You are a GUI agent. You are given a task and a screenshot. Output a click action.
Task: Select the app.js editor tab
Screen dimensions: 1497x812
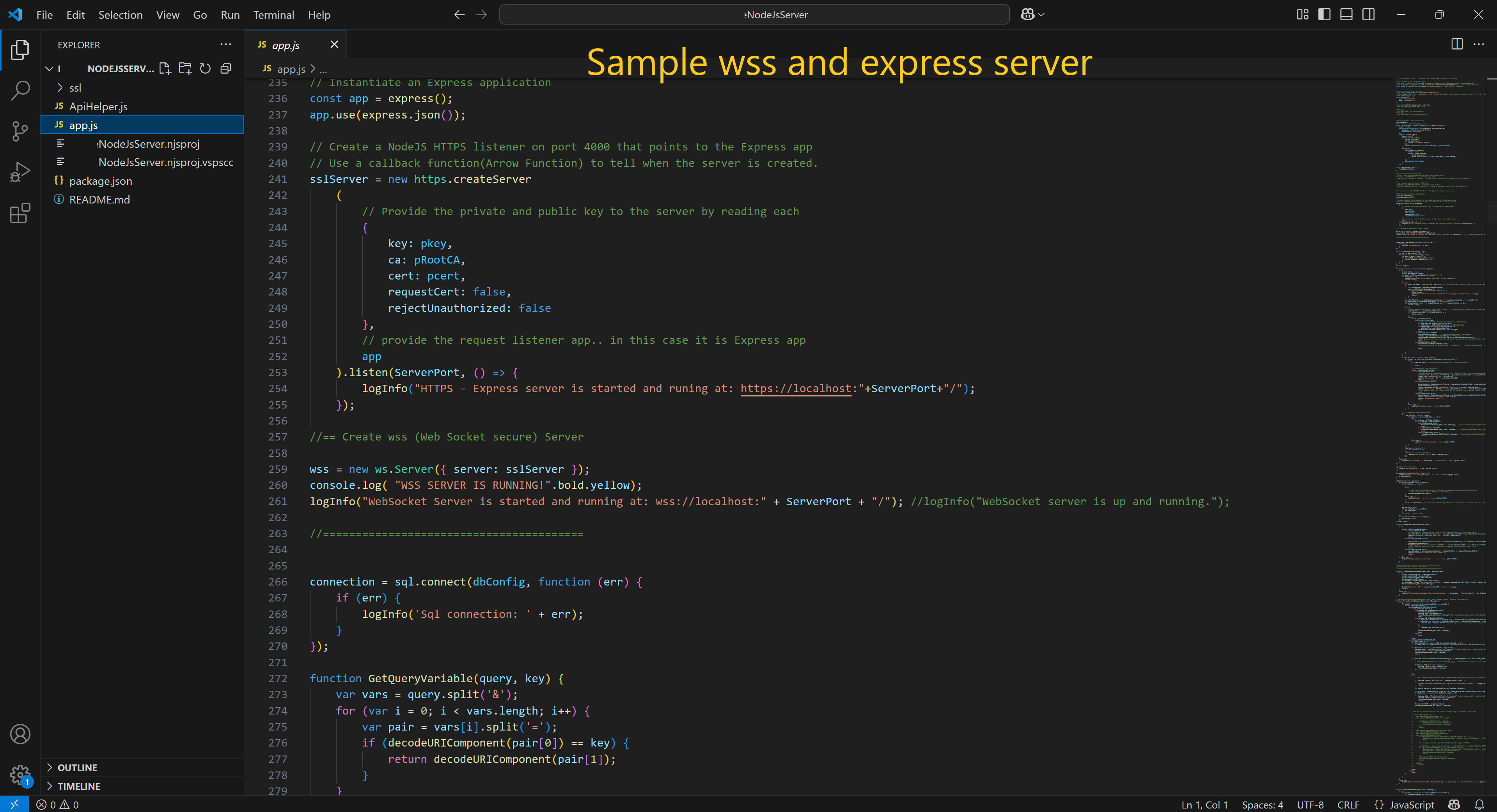point(296,45)
